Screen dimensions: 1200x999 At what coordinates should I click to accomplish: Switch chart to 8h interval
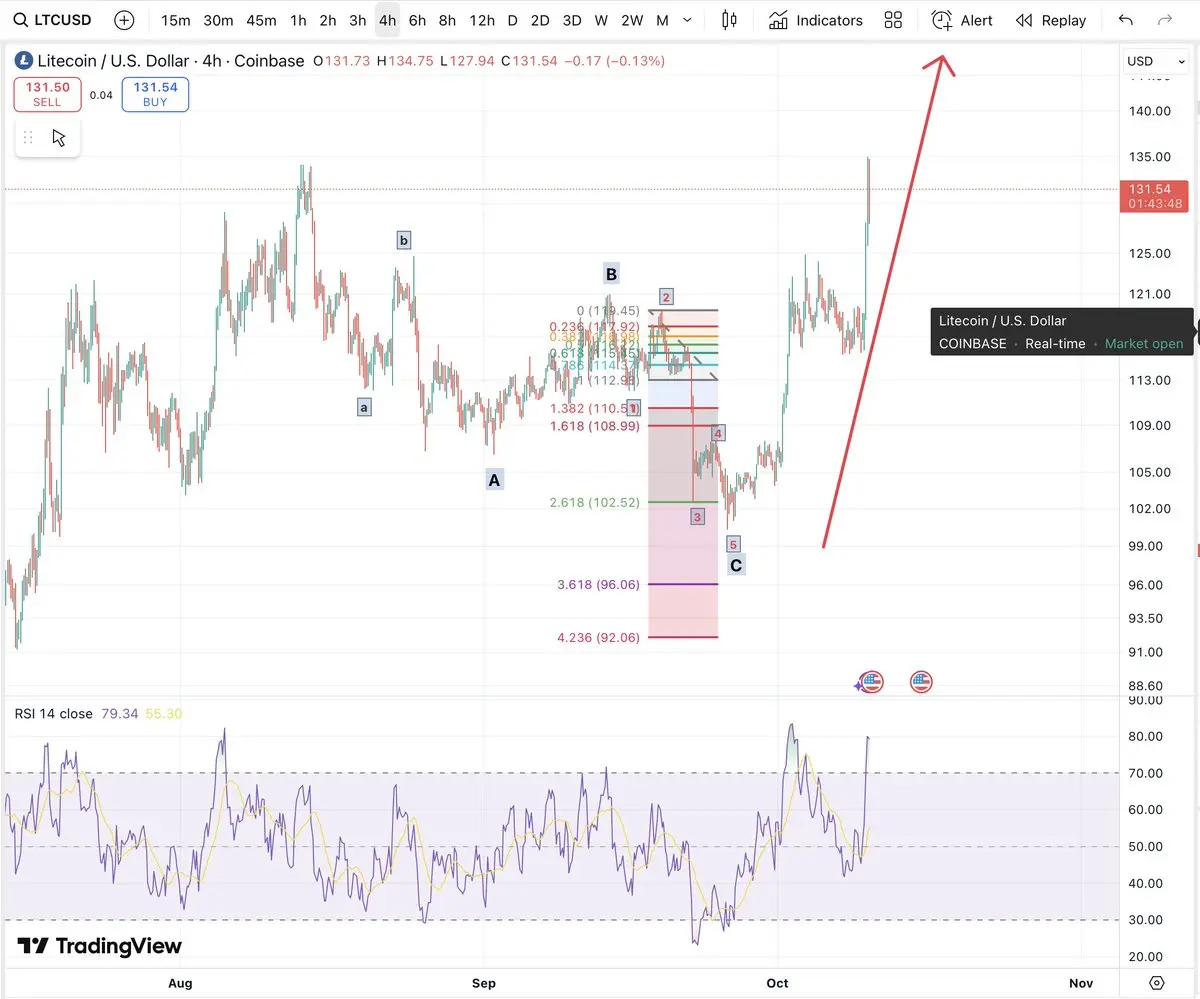coord(447,20)
